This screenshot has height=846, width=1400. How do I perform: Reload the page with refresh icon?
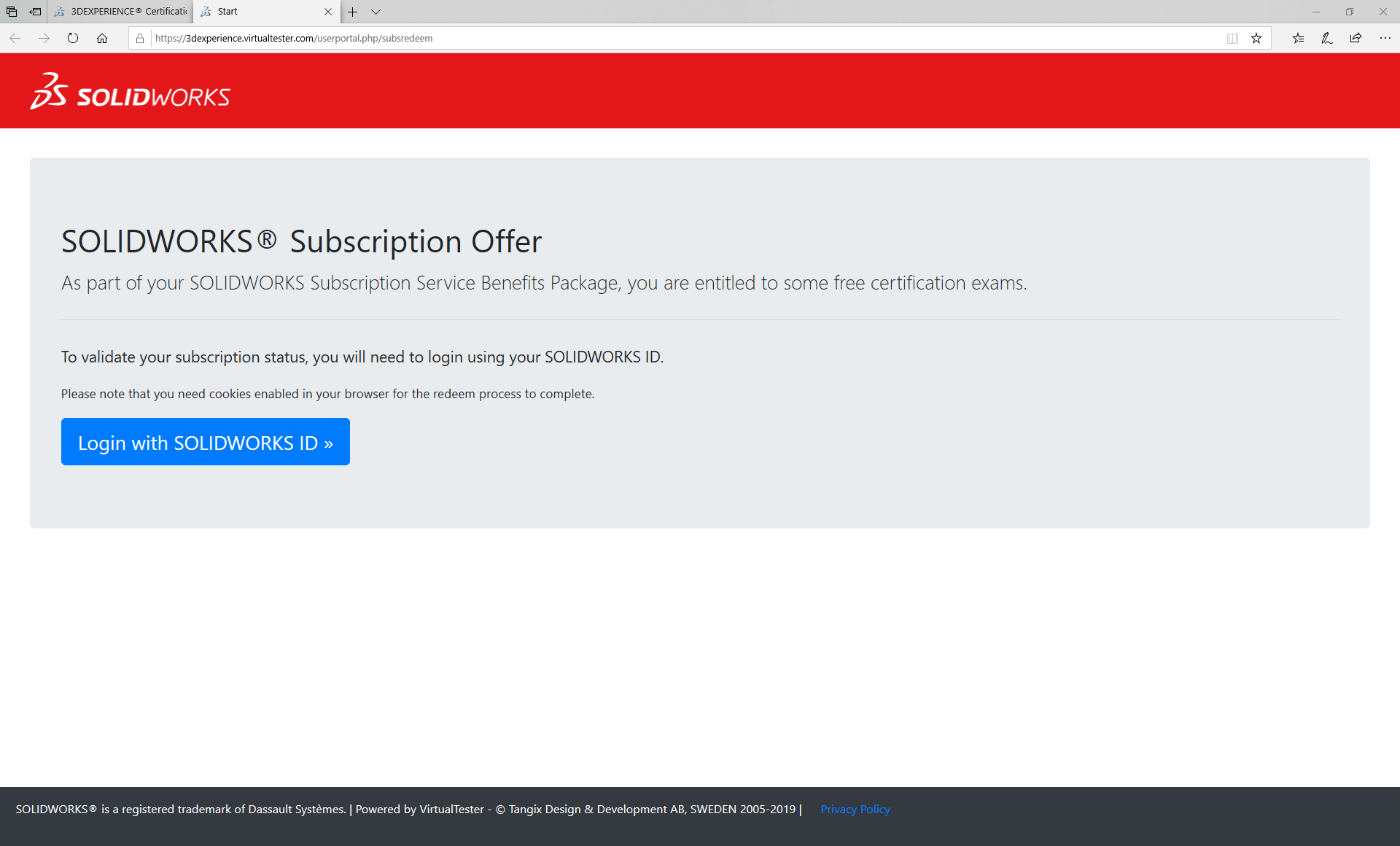(73, 38)
